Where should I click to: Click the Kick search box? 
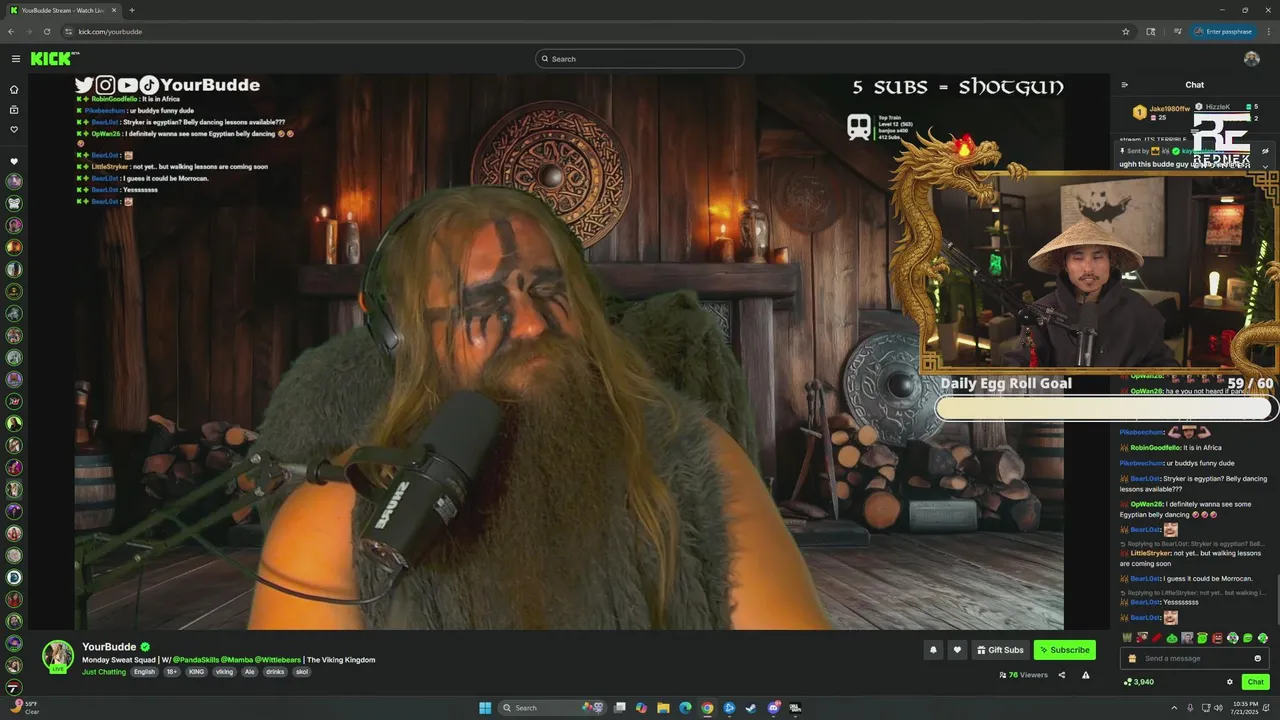tap(640, 59)
